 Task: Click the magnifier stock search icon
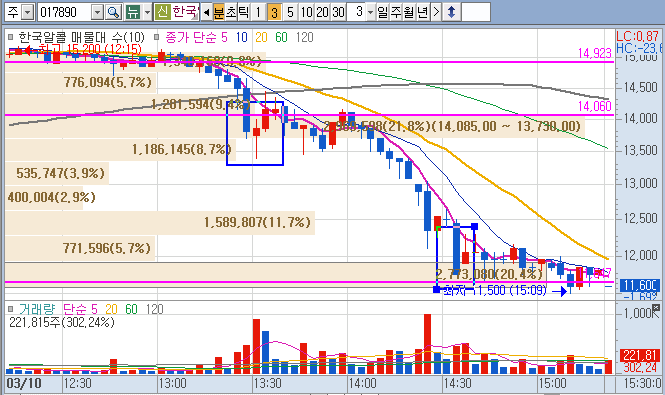point(113,12)
